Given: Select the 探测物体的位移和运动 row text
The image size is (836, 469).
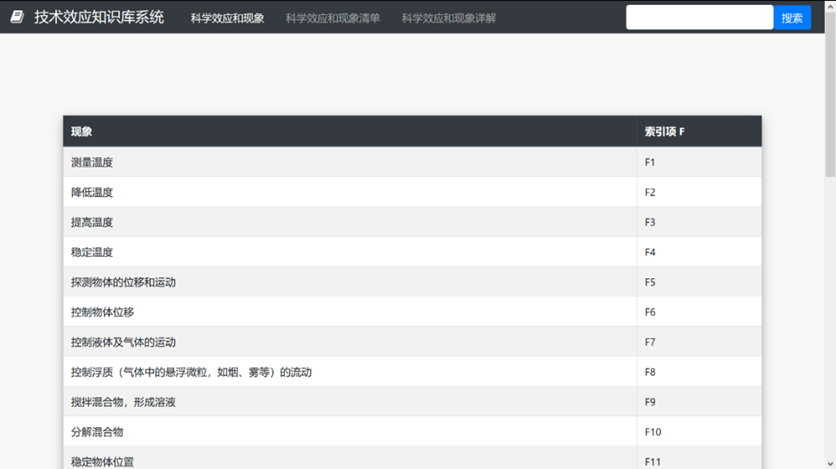Looking at the screenshot, I should pyautogui.click(x=123, y=282).
